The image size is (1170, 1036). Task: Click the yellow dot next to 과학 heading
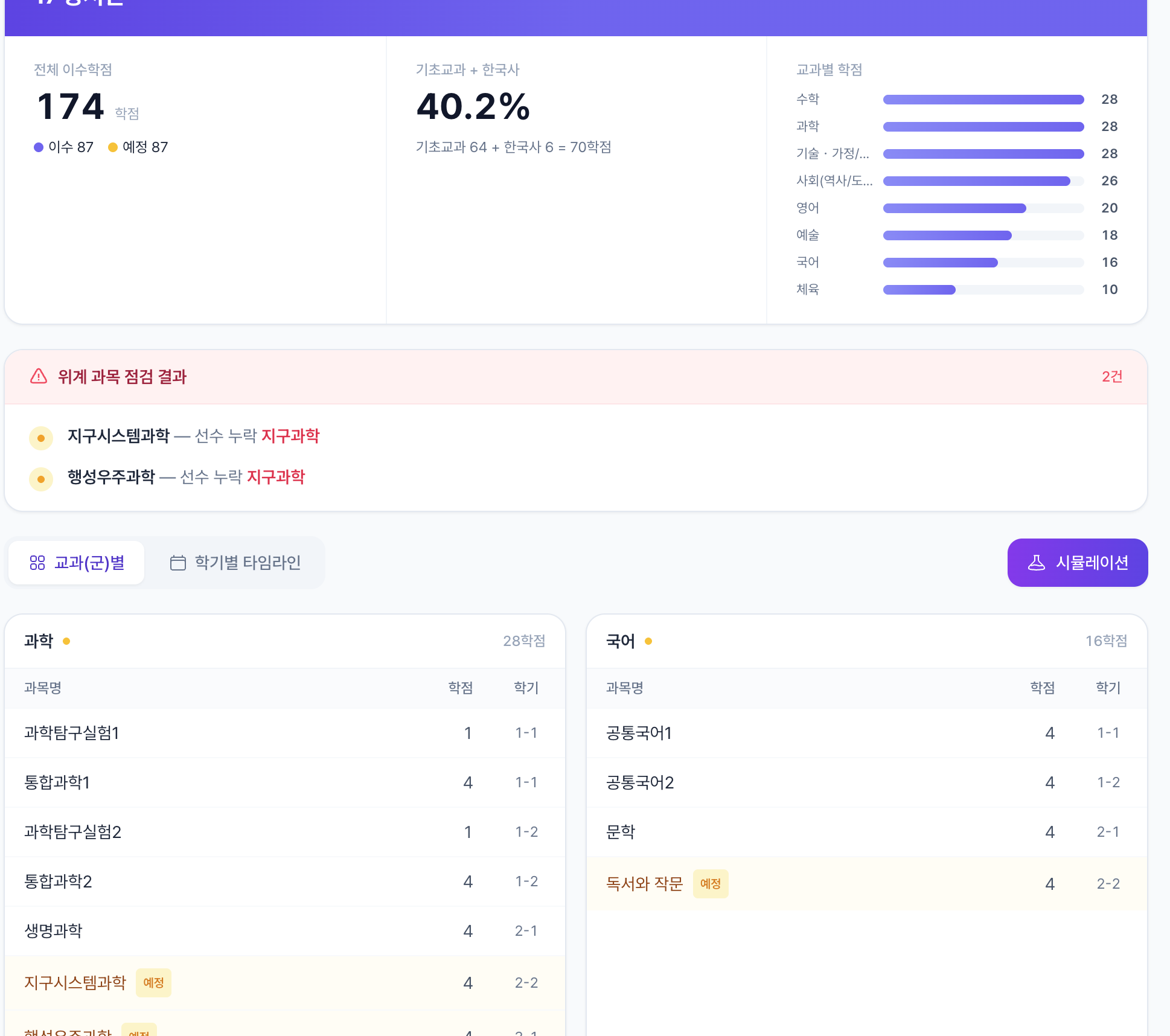[x=66, y=641]
